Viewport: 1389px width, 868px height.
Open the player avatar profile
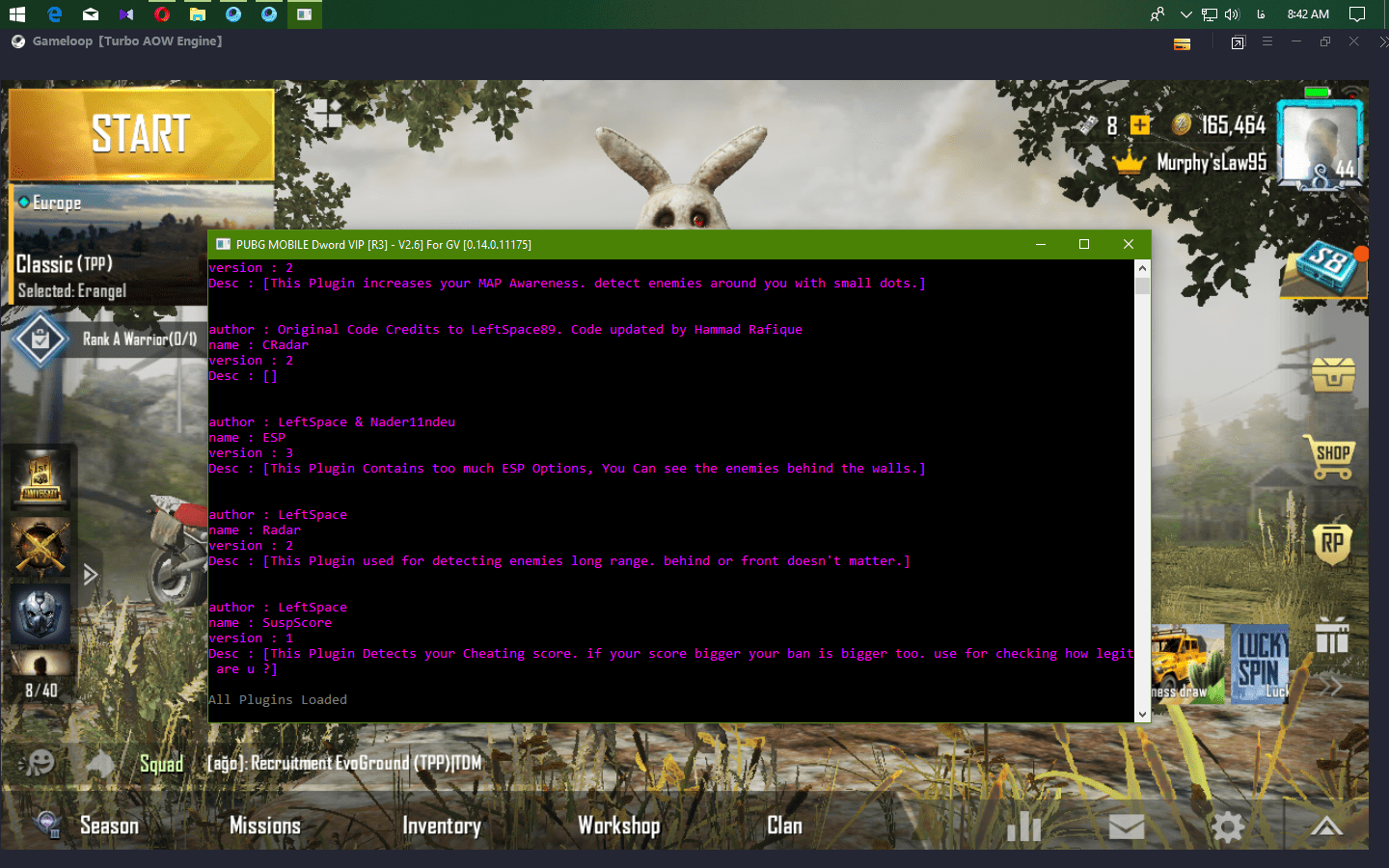coord(1320,143)
